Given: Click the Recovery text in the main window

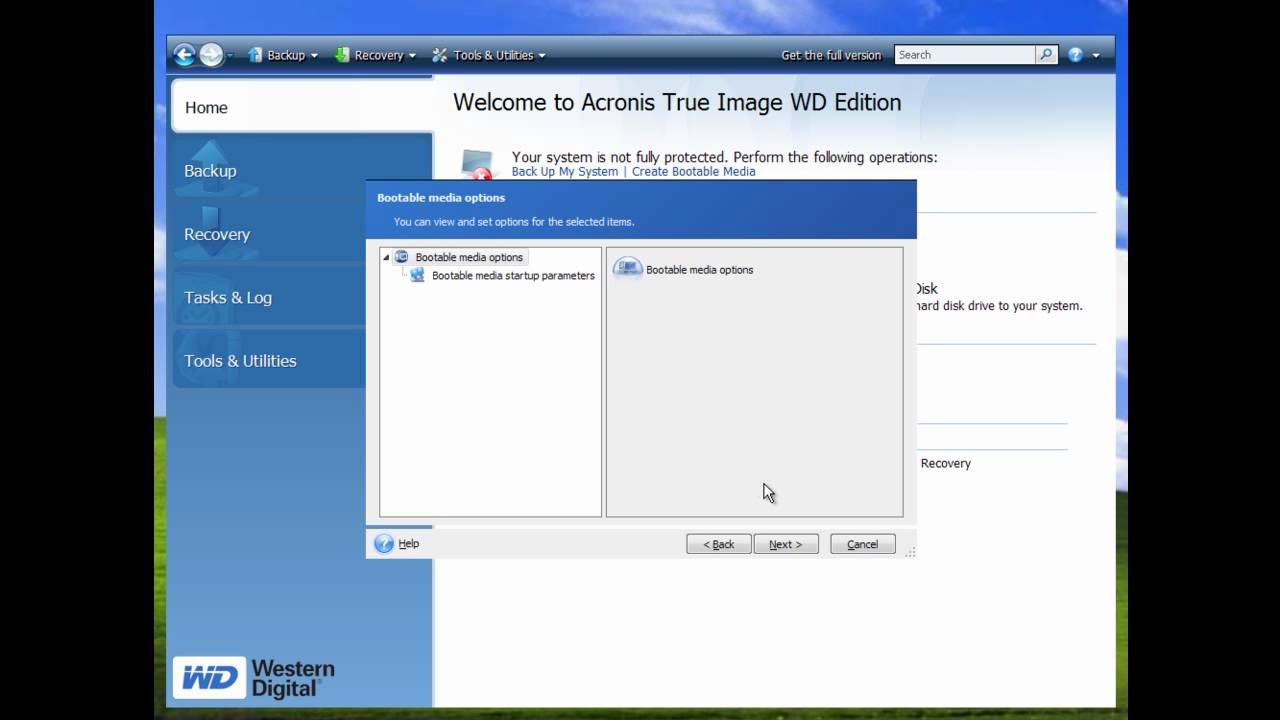Looking at the screenshot, I should [945, 464].
